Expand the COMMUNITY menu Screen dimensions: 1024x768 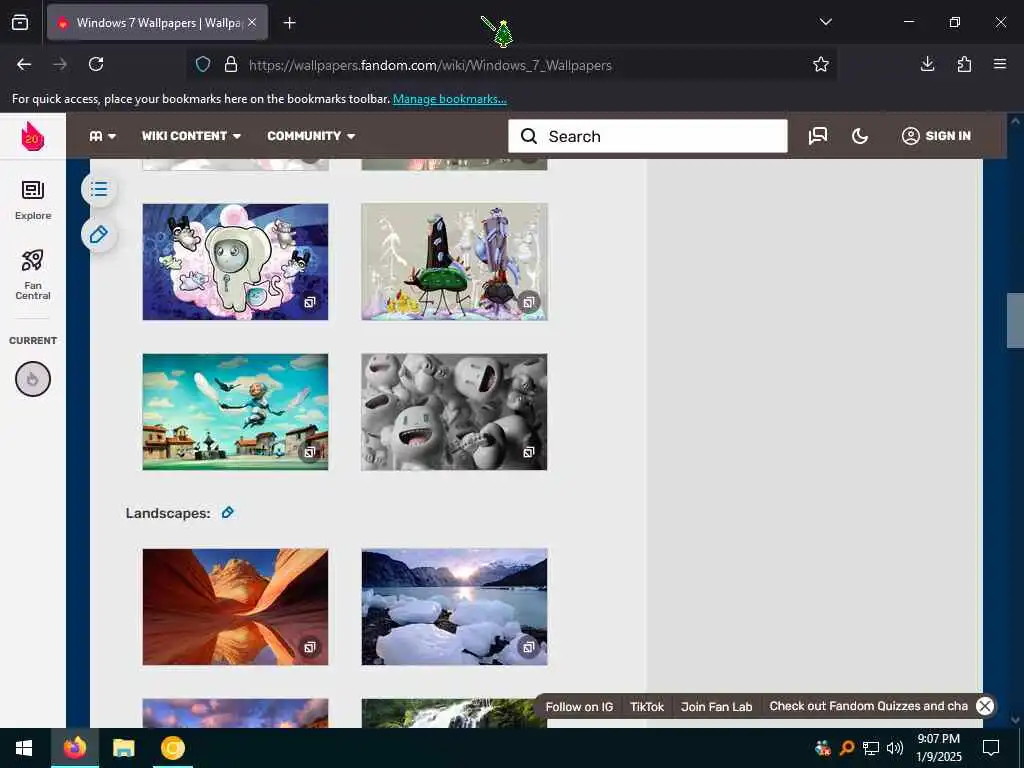tap(311, 136)
